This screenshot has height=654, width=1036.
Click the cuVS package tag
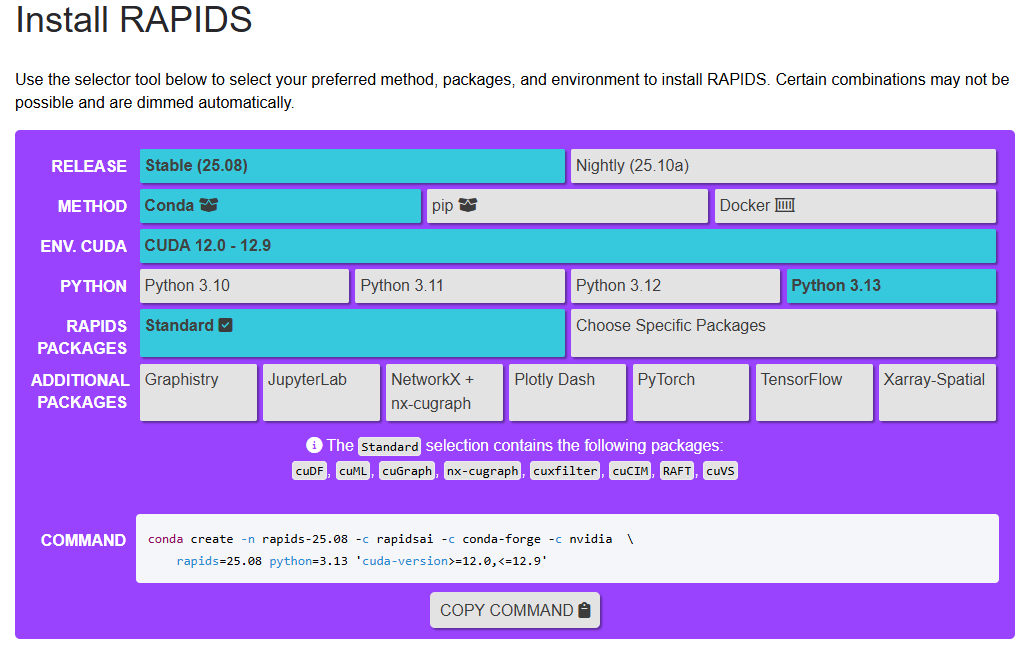click(720, 471)
